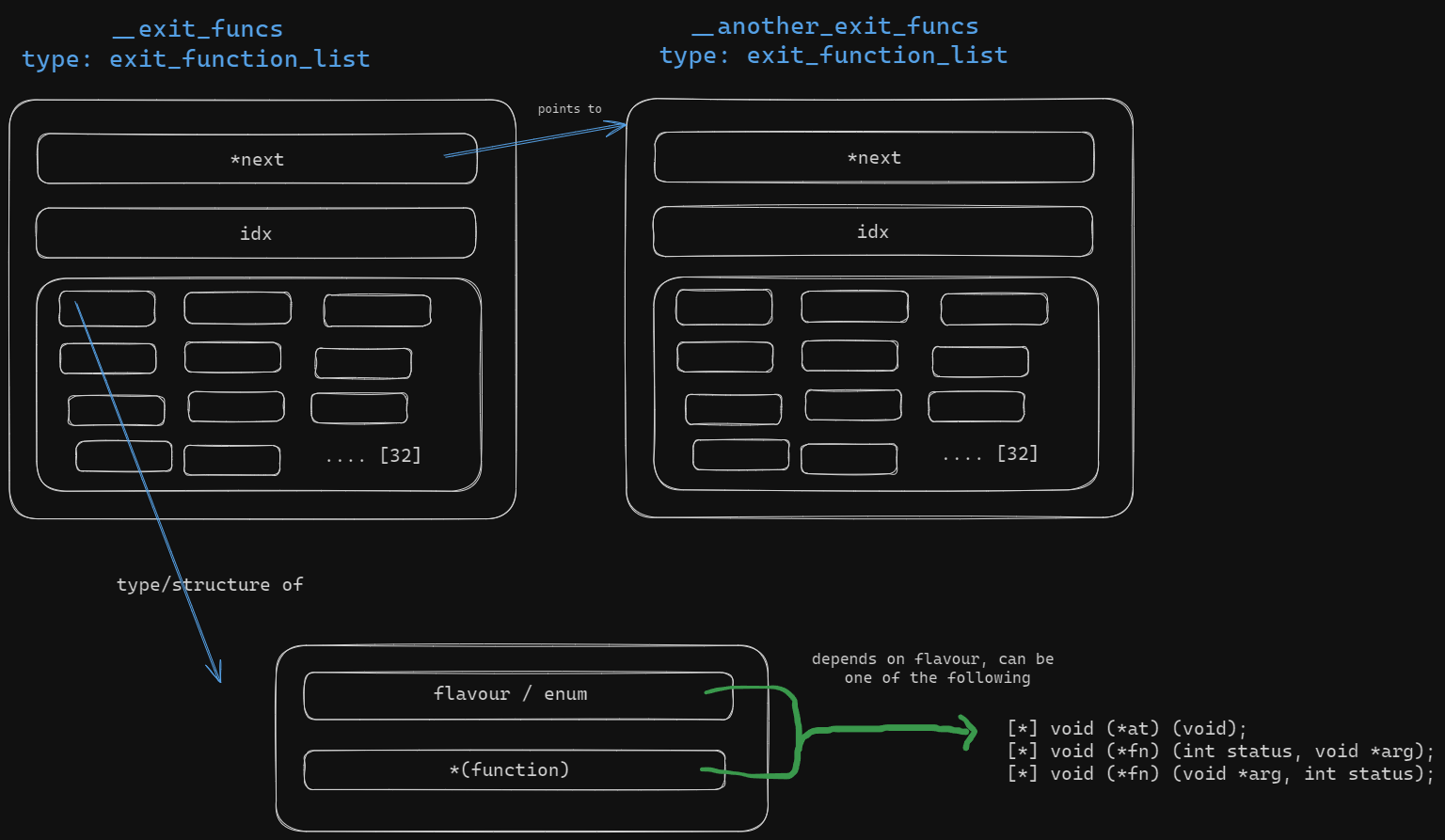This screenshot has height=840, width=1445.
Task: Click the downward blue arrowhead below "type/structure of"
Action: [216, 672]
